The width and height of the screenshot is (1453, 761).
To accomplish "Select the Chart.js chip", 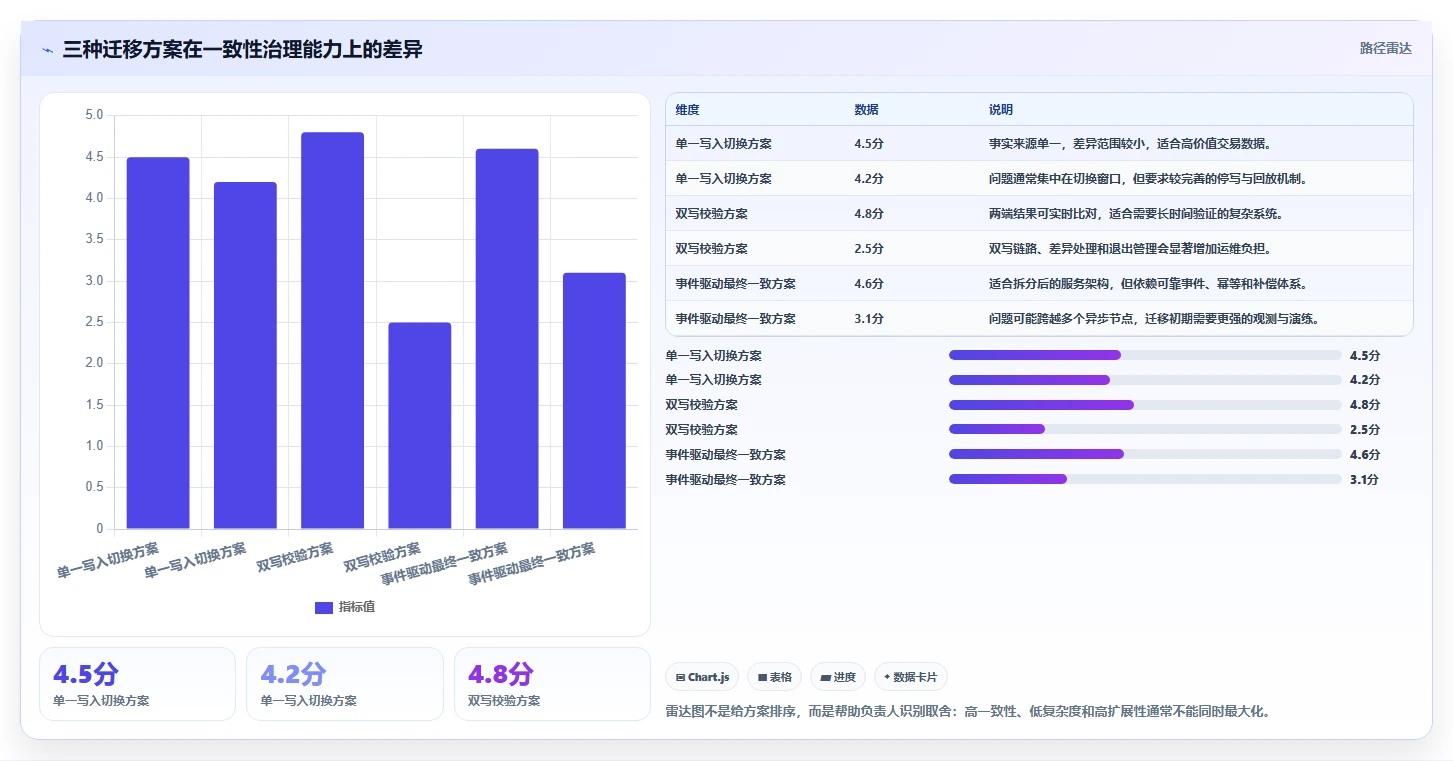I will pyautogui.click(x=702, y=677).
